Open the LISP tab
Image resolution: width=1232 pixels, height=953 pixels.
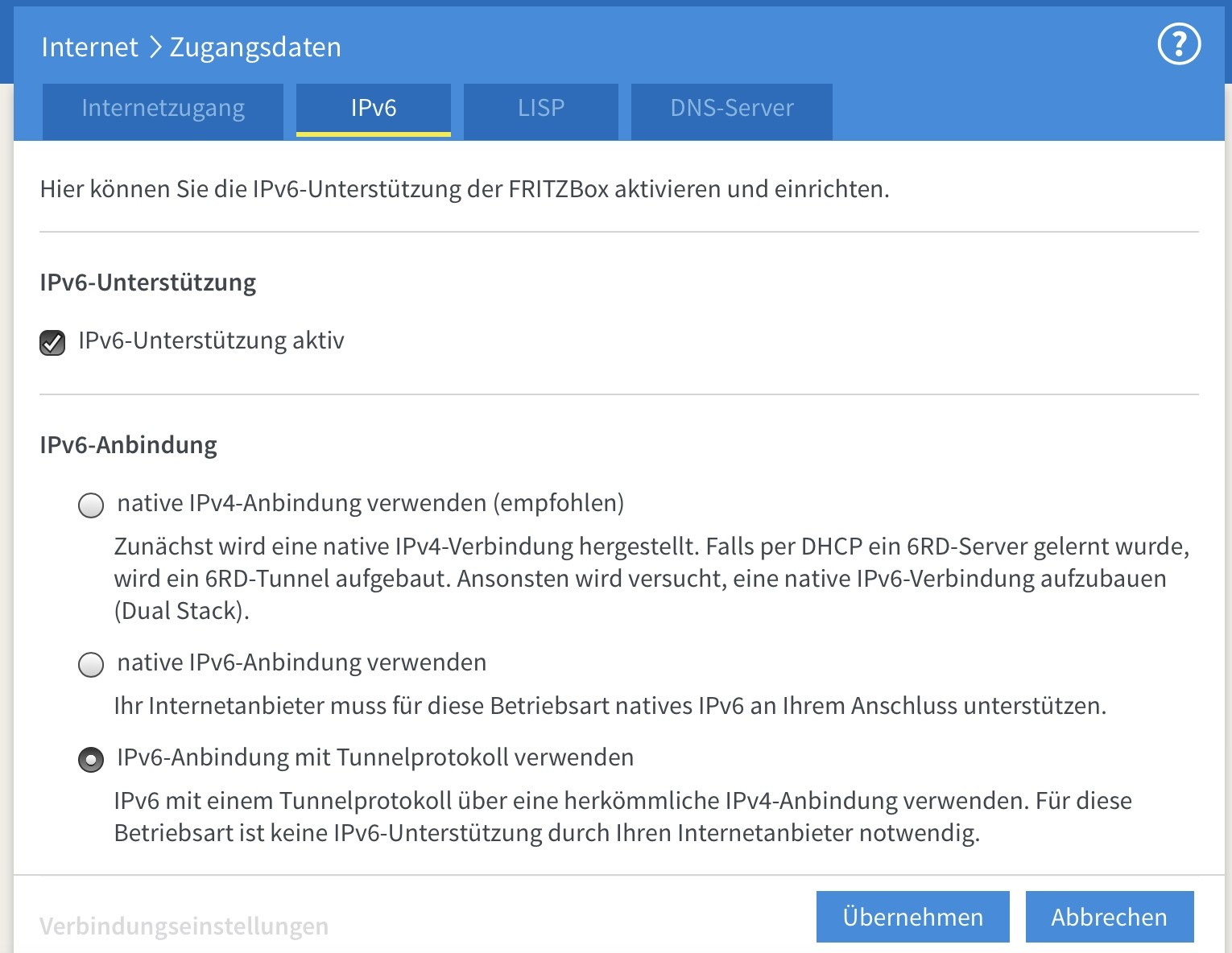[541, 109]
